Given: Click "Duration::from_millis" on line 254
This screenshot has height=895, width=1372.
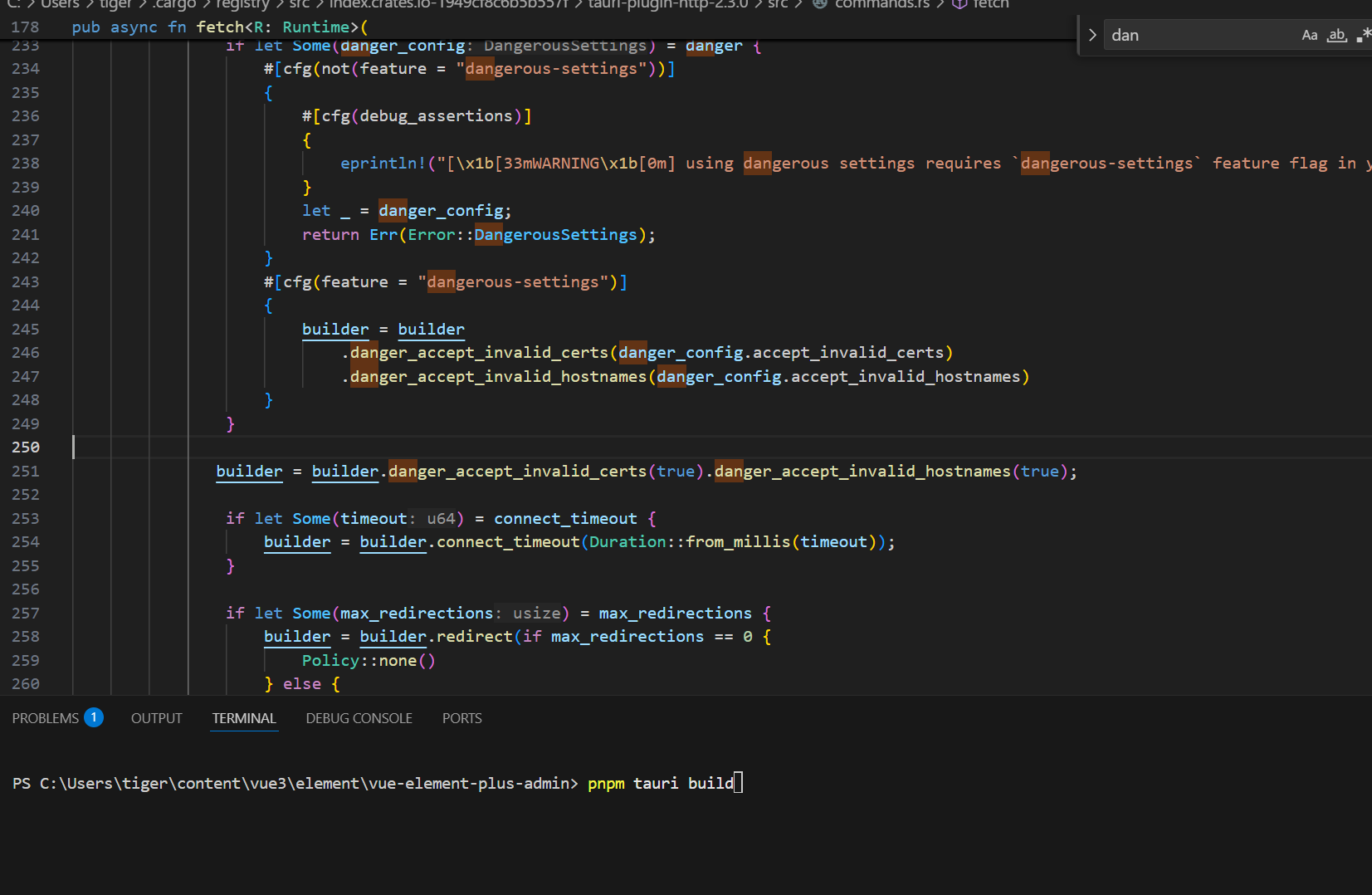Looking at the screenshot, I should pyautogui.click(x=690, y=542).
